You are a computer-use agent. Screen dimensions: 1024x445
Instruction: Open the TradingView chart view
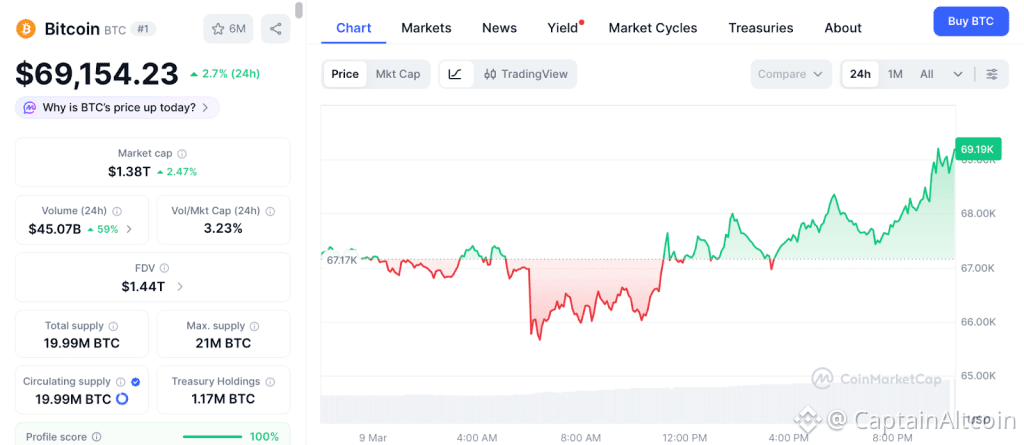pos(525,74)
